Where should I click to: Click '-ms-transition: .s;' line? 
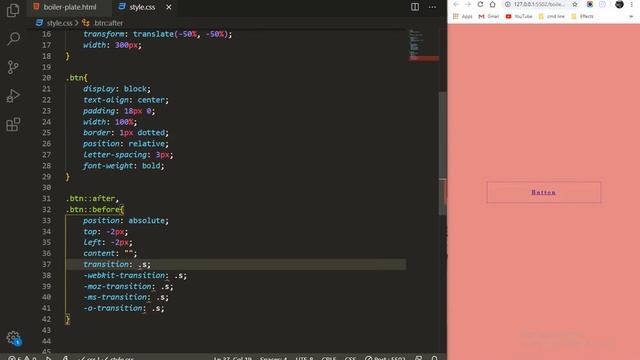point(126,297)
